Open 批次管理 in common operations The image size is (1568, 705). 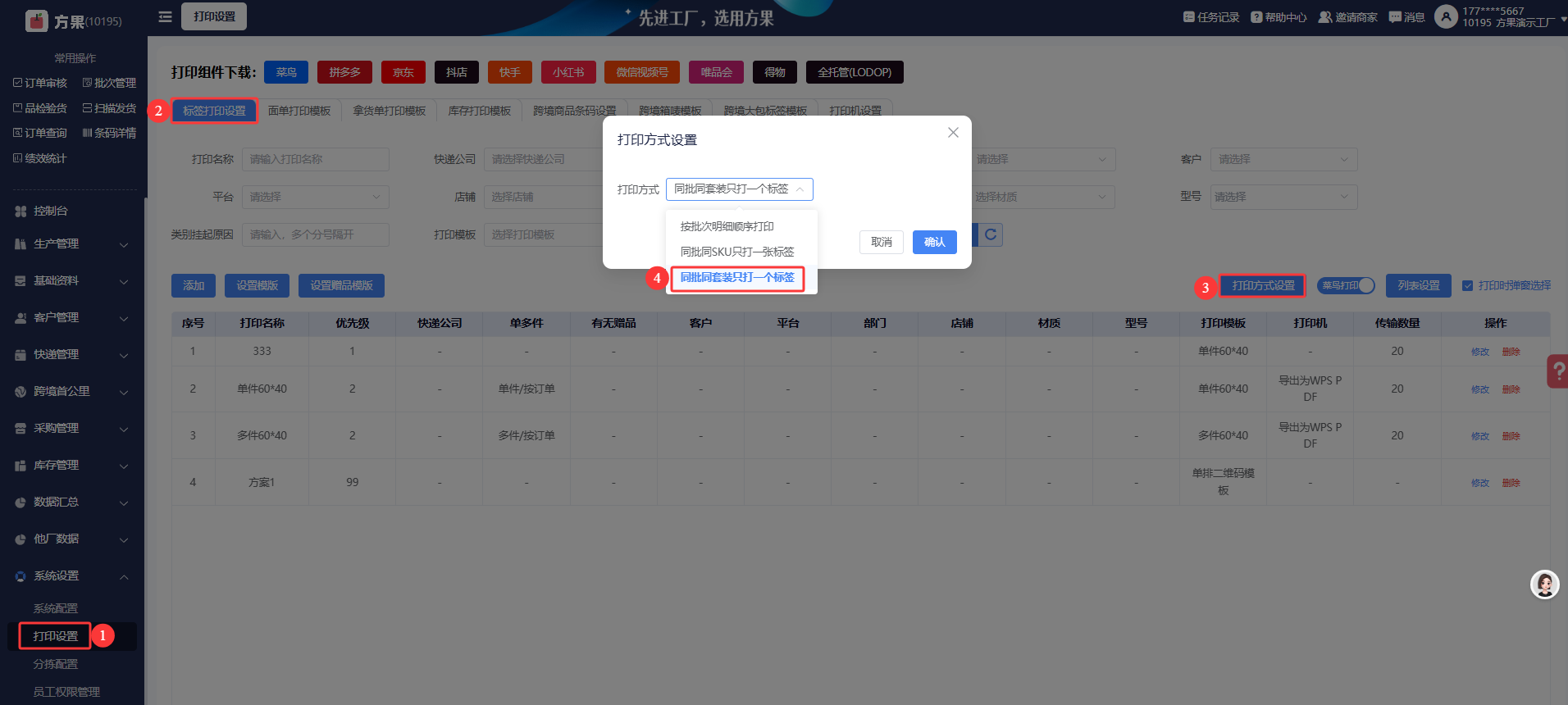click(x=109, y=83)
